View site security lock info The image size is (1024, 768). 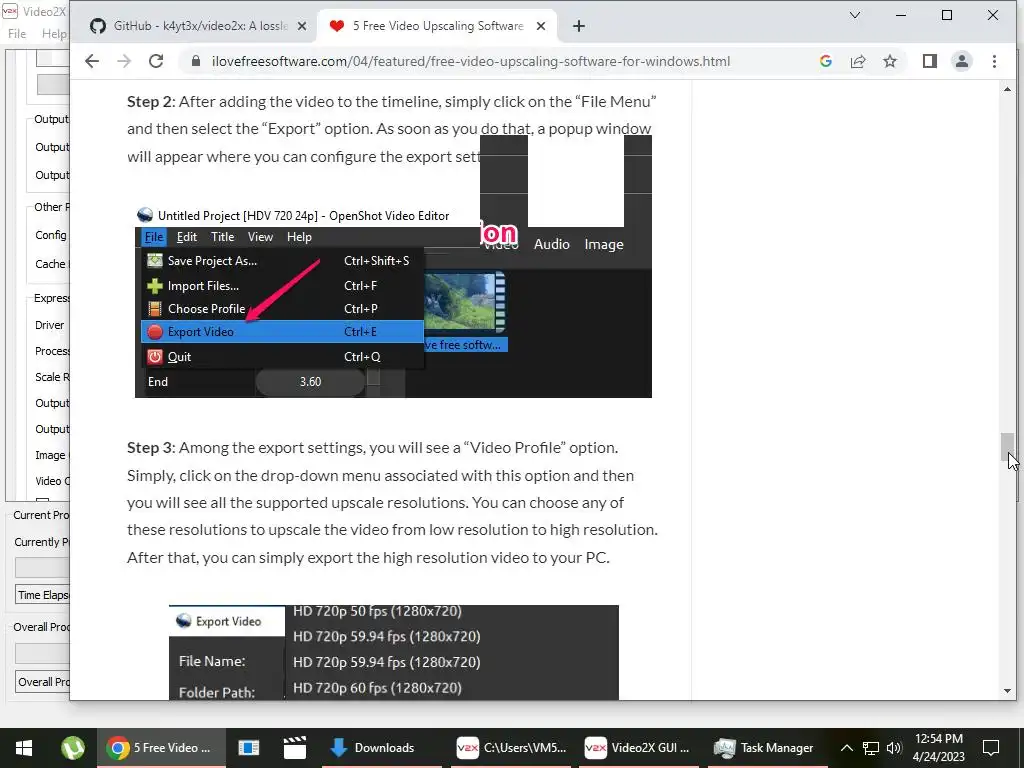195,61
